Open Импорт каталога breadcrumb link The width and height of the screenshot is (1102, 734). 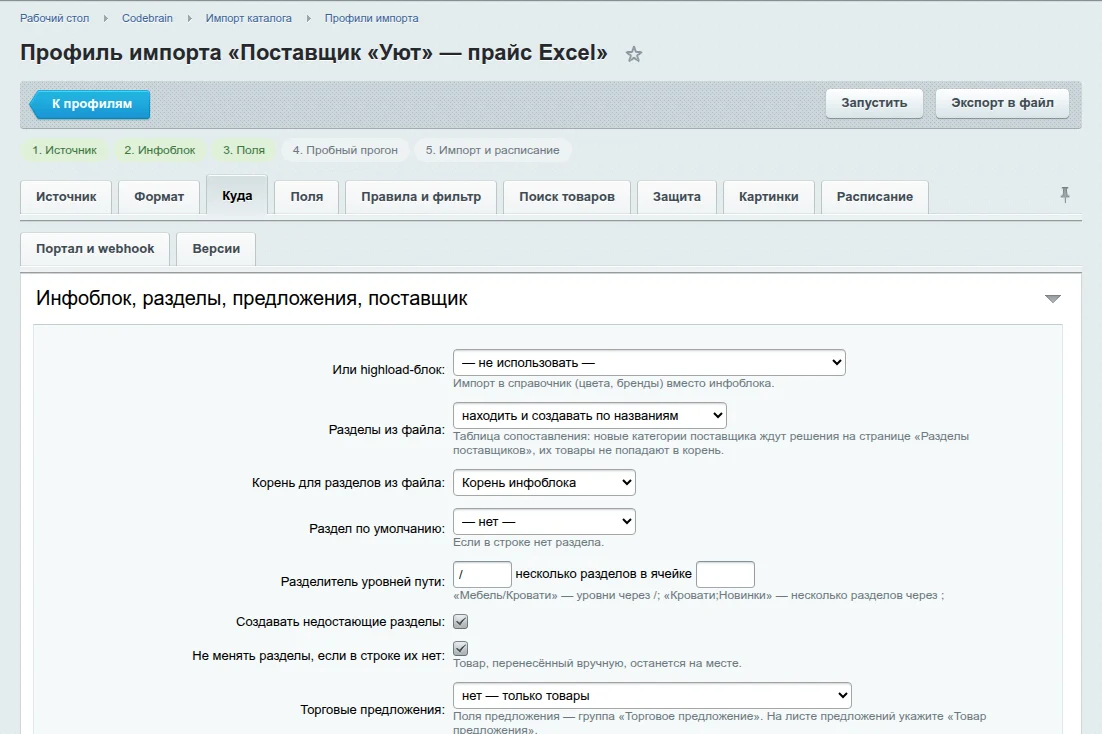coord(248,18)
